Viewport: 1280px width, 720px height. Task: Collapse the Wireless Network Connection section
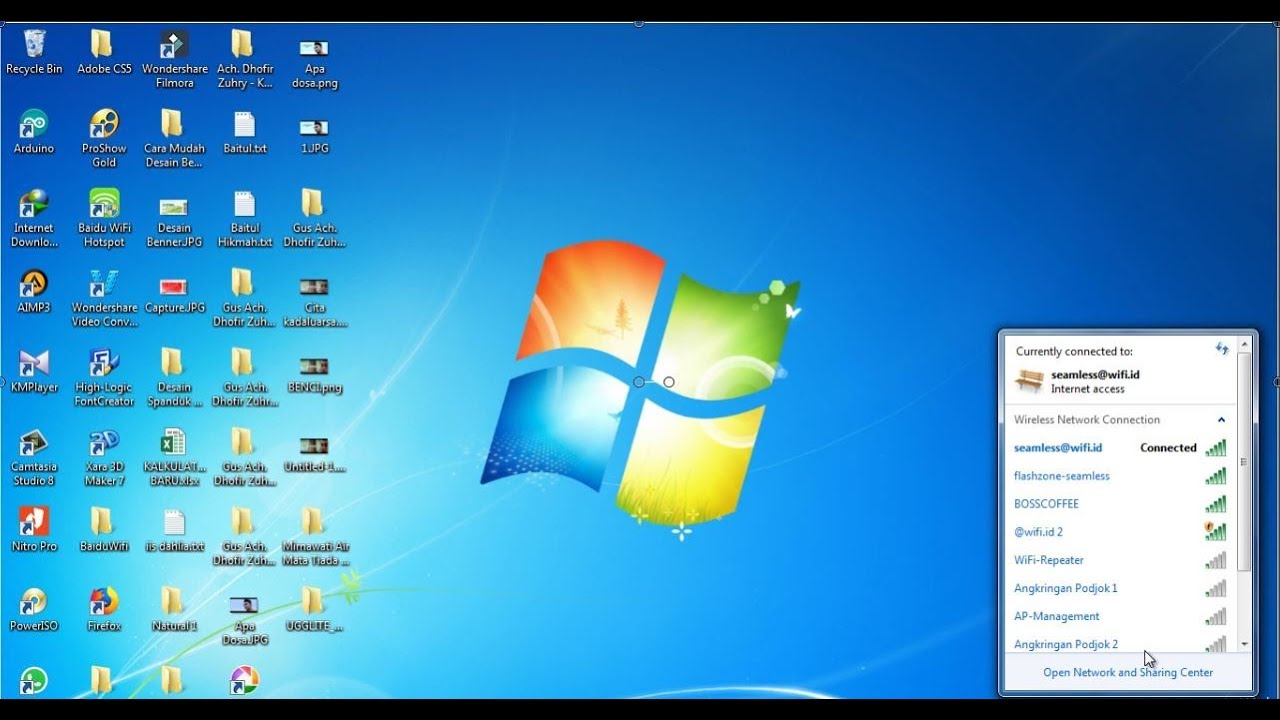(1221, 420)
